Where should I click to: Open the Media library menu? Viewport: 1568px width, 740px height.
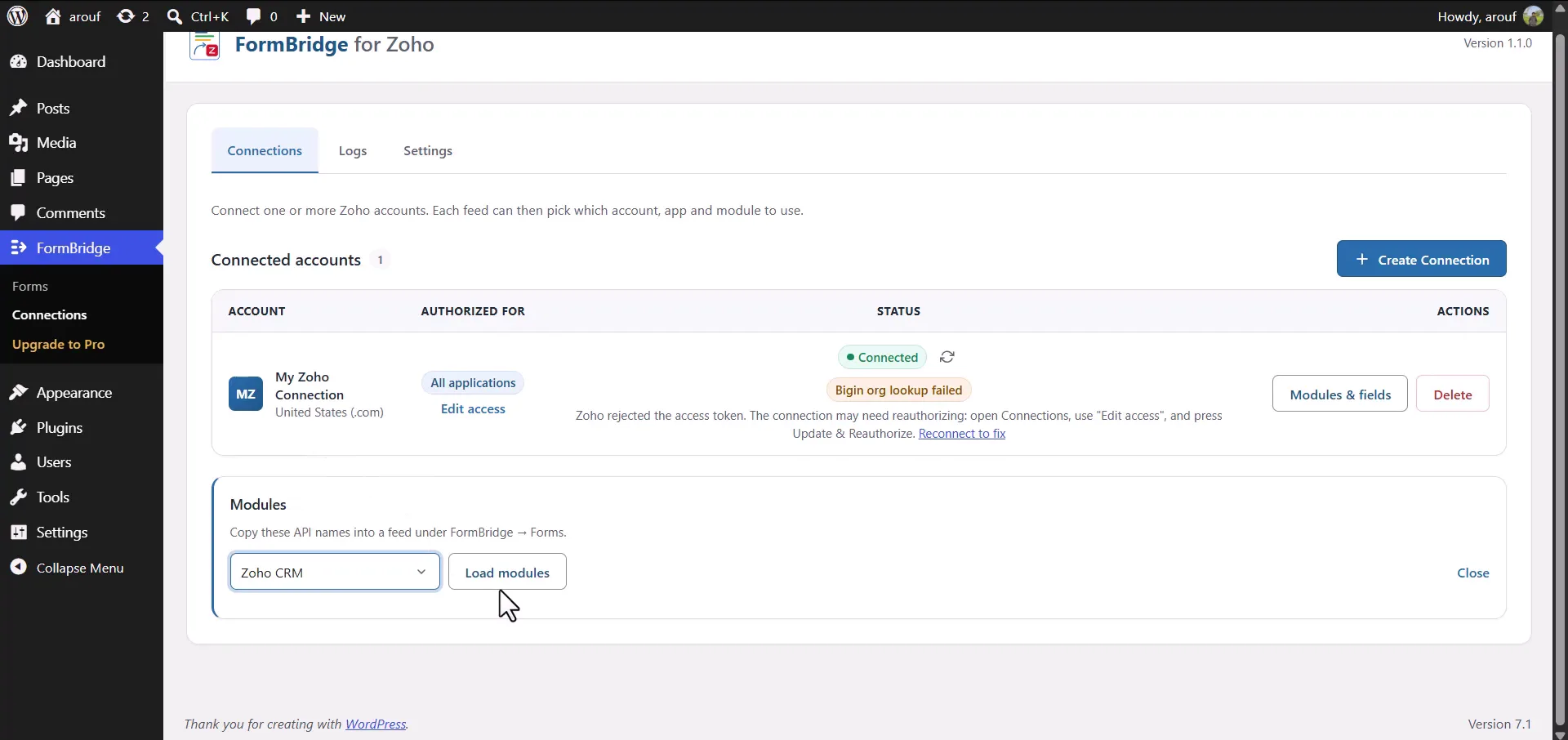(82, 143)
